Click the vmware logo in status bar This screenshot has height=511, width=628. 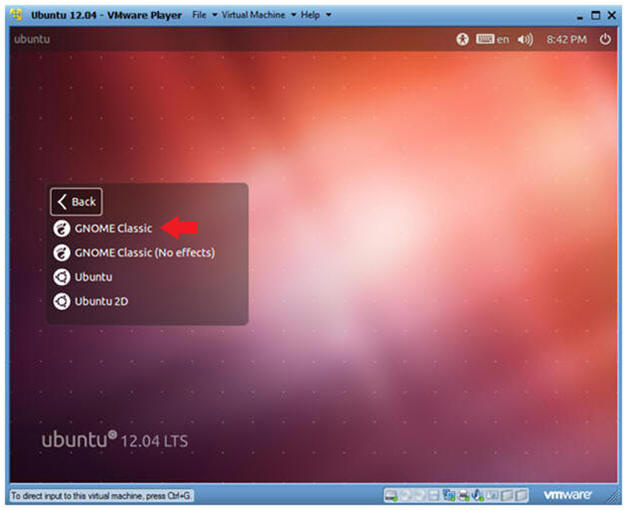(568, 495)
